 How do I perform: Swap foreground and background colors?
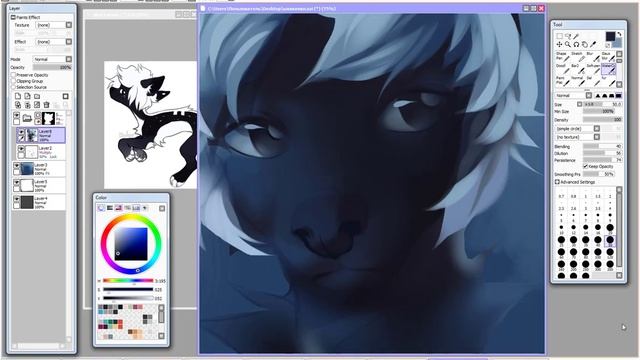pyautogui.click(x=619, y=35)
